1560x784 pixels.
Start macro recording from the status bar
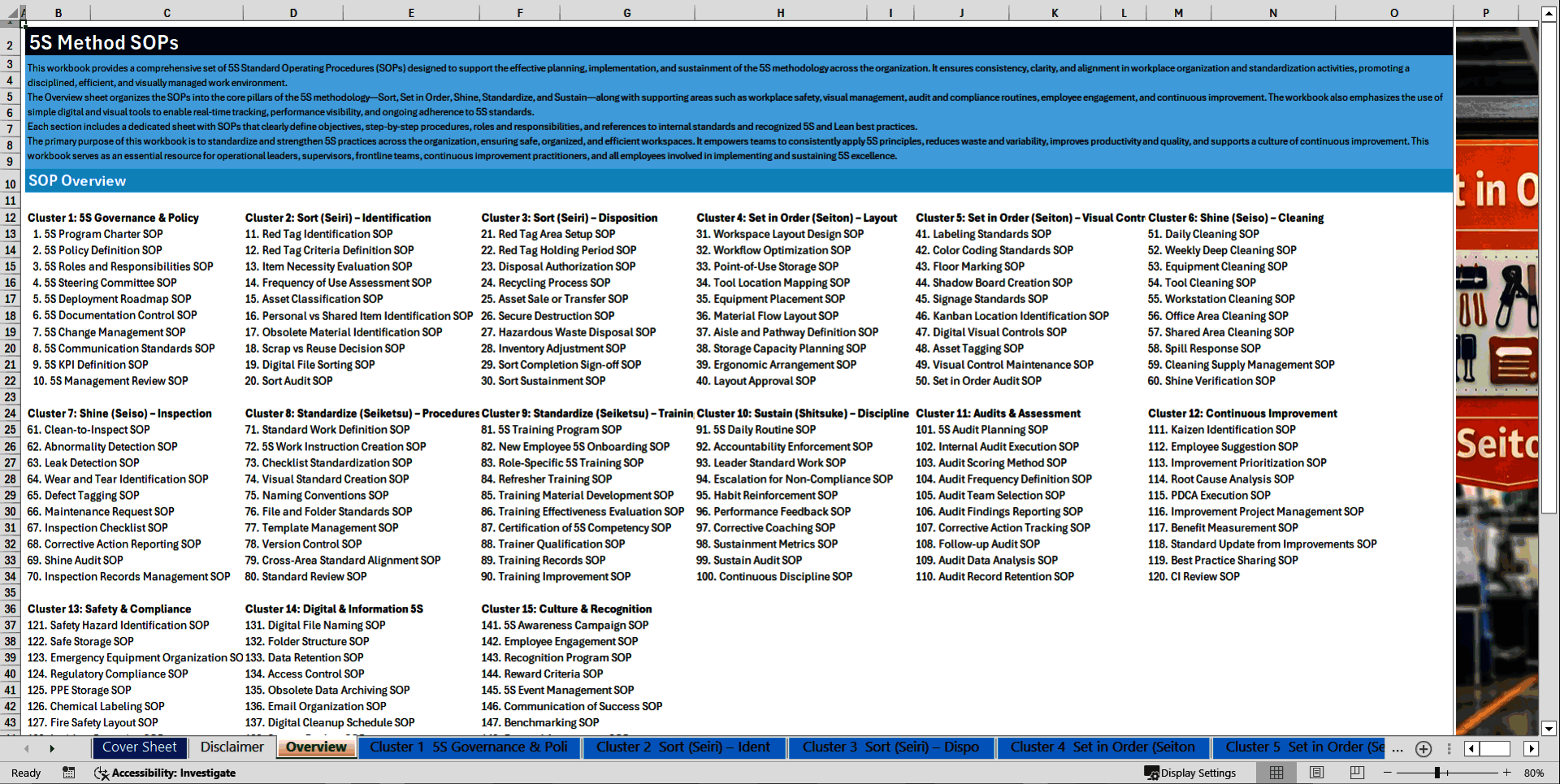tap(68, 773)
